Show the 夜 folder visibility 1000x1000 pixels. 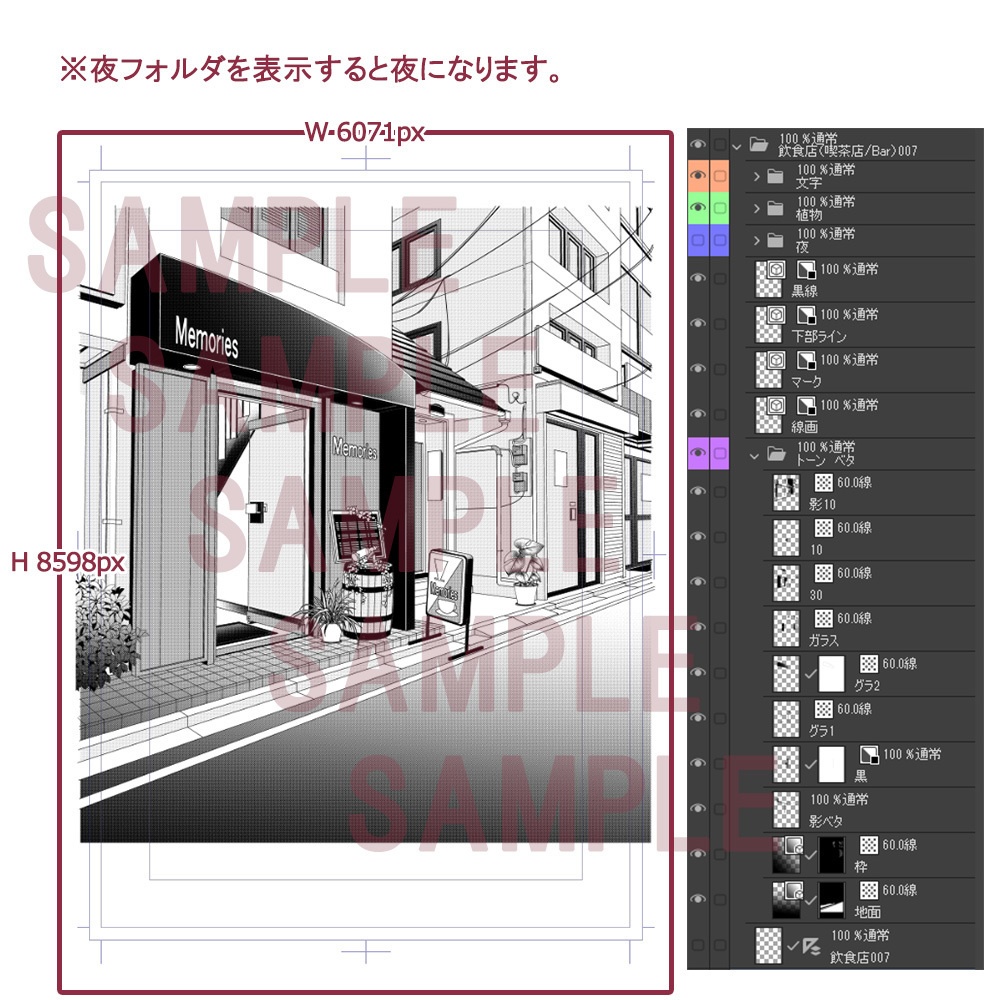(x=700, y=239)
